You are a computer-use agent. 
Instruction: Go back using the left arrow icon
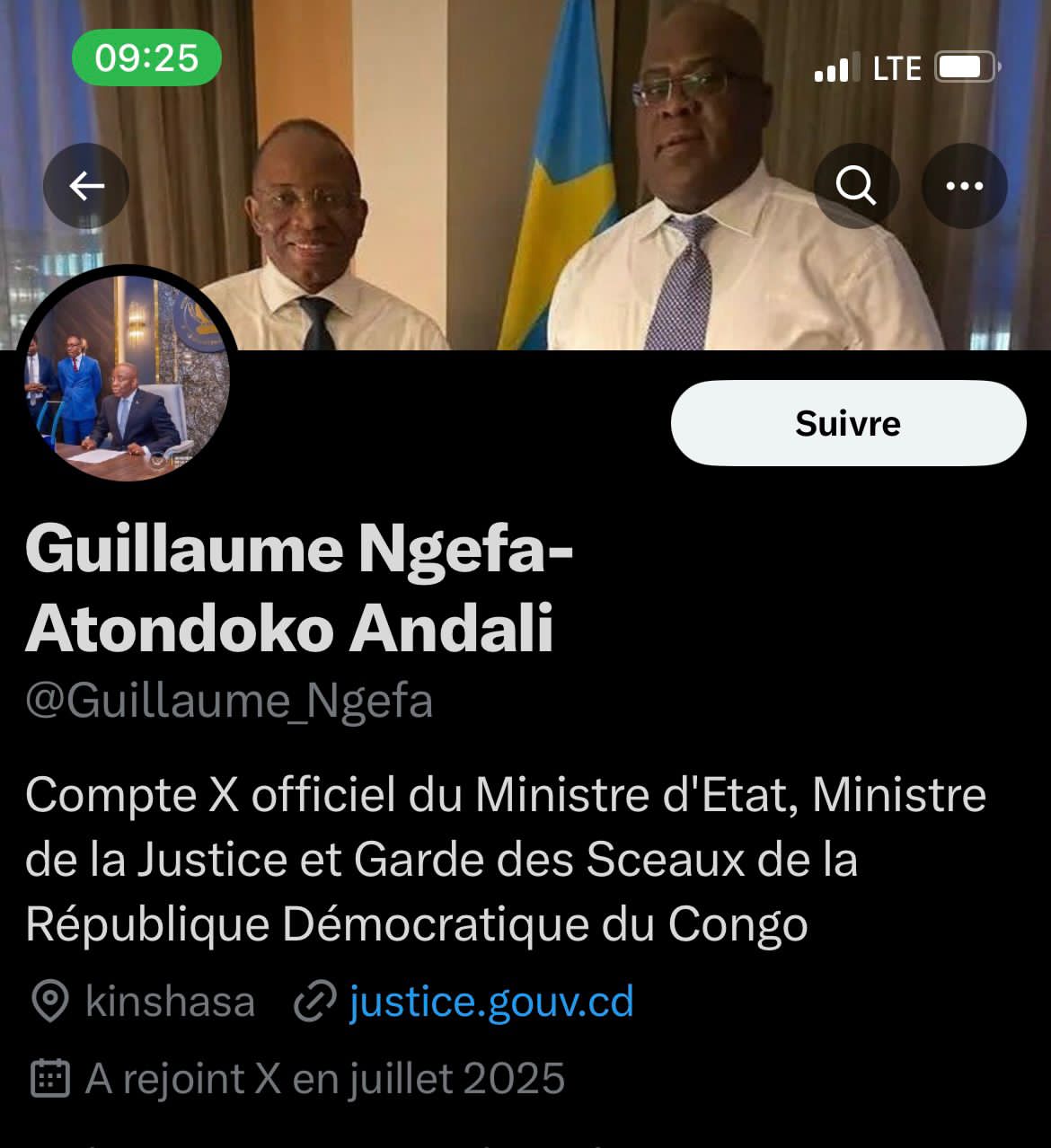pyautogui.click(x=86, y=186)
